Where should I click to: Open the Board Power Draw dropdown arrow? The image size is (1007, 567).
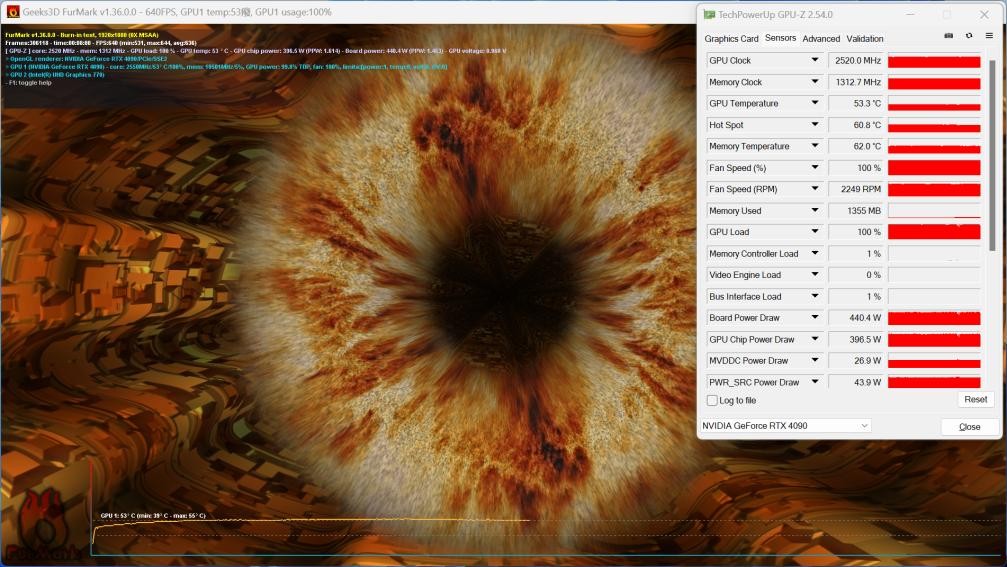tap(815, 318)
